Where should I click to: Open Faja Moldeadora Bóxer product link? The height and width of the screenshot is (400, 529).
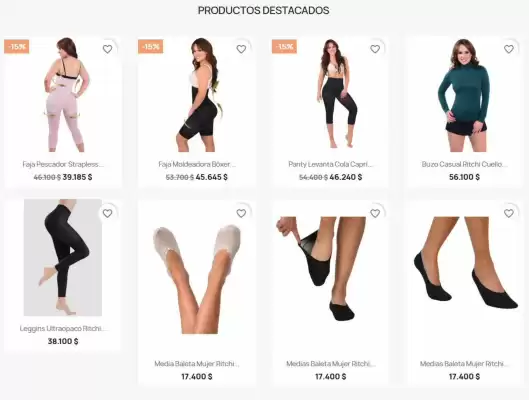[x=197, y=164]
